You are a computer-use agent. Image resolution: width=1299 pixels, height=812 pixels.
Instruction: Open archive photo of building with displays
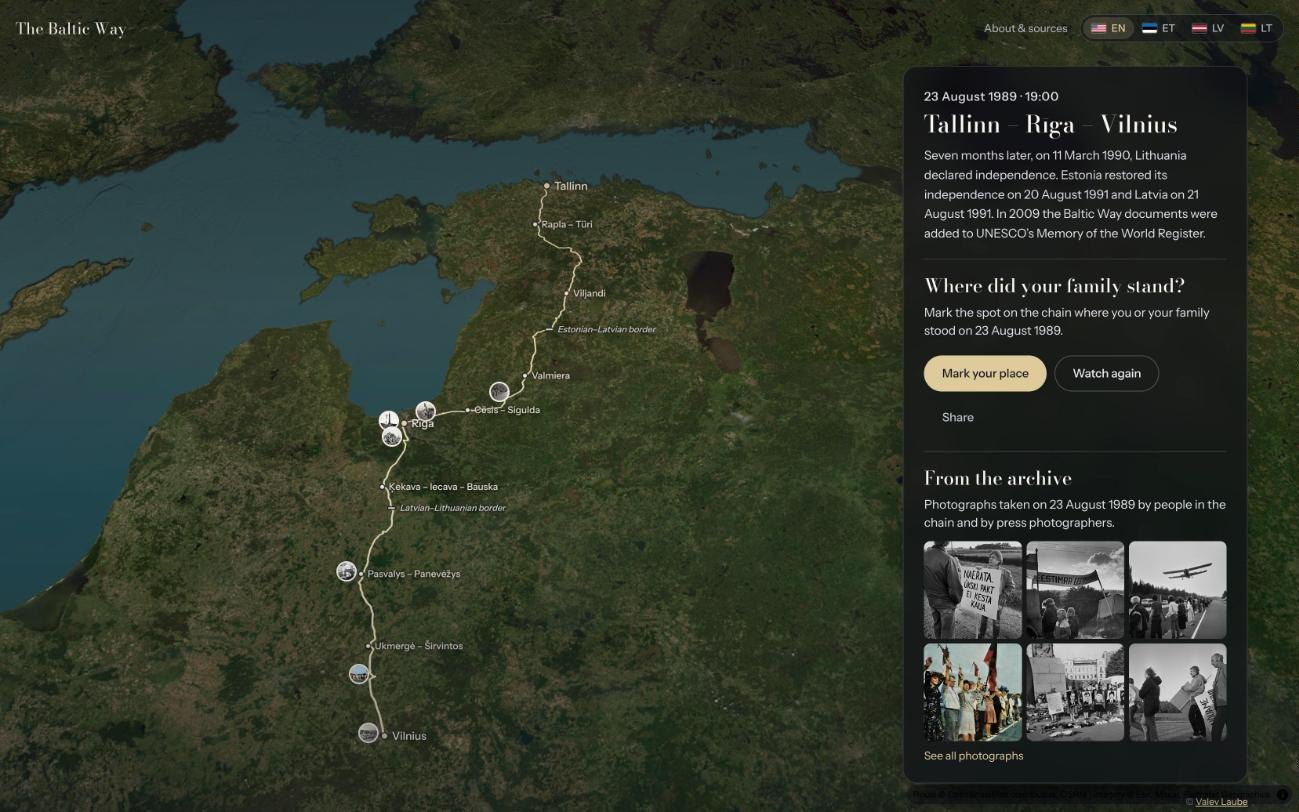coord(1075,692)
